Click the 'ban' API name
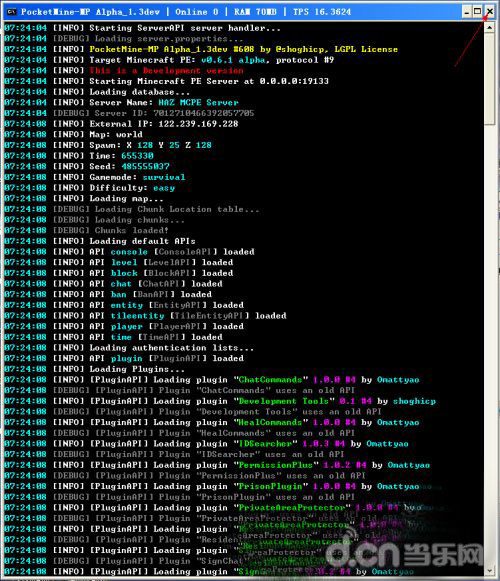The width and height of the screenshot is (500, 581). 119,295
